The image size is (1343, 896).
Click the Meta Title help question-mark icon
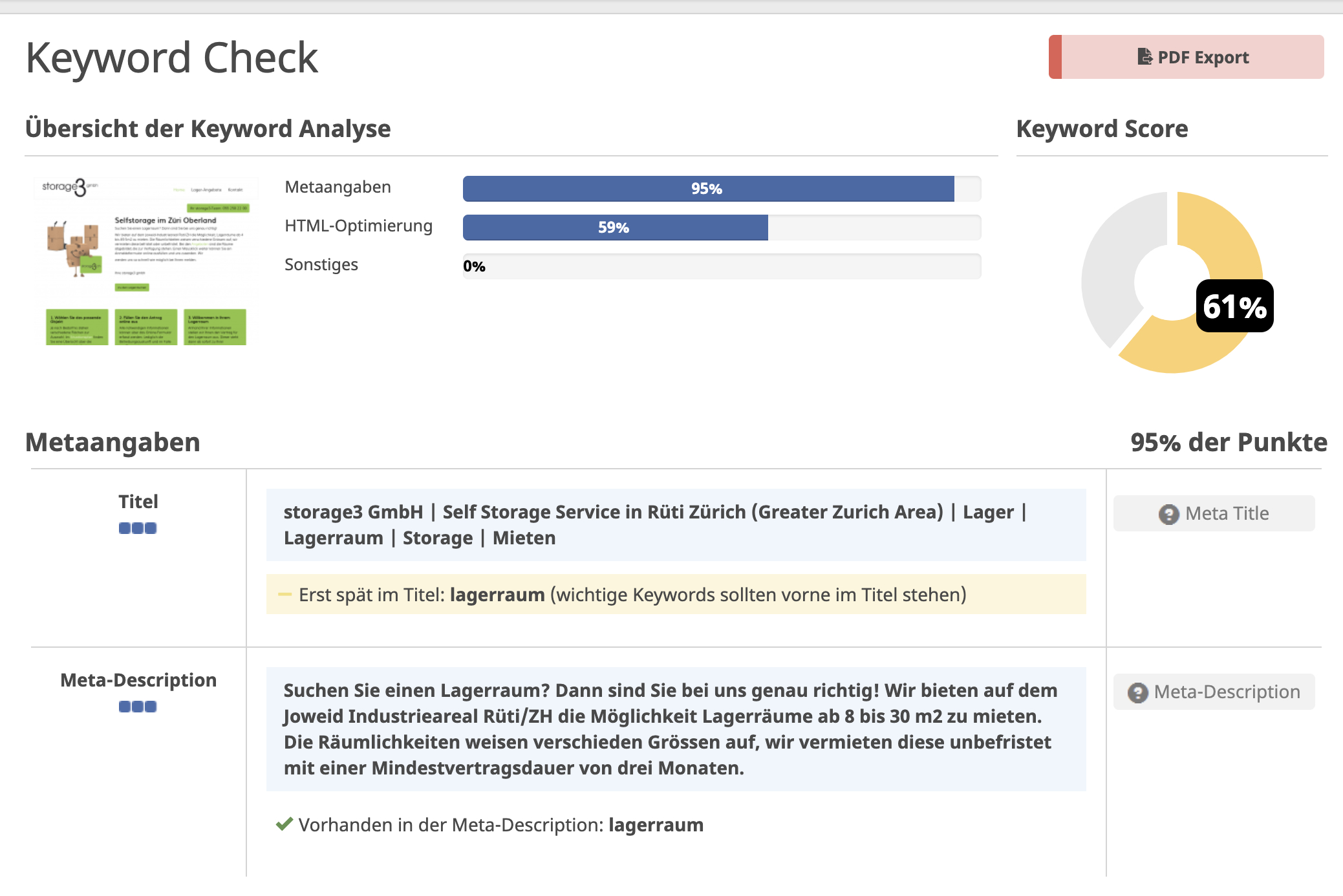[1168, 514]
